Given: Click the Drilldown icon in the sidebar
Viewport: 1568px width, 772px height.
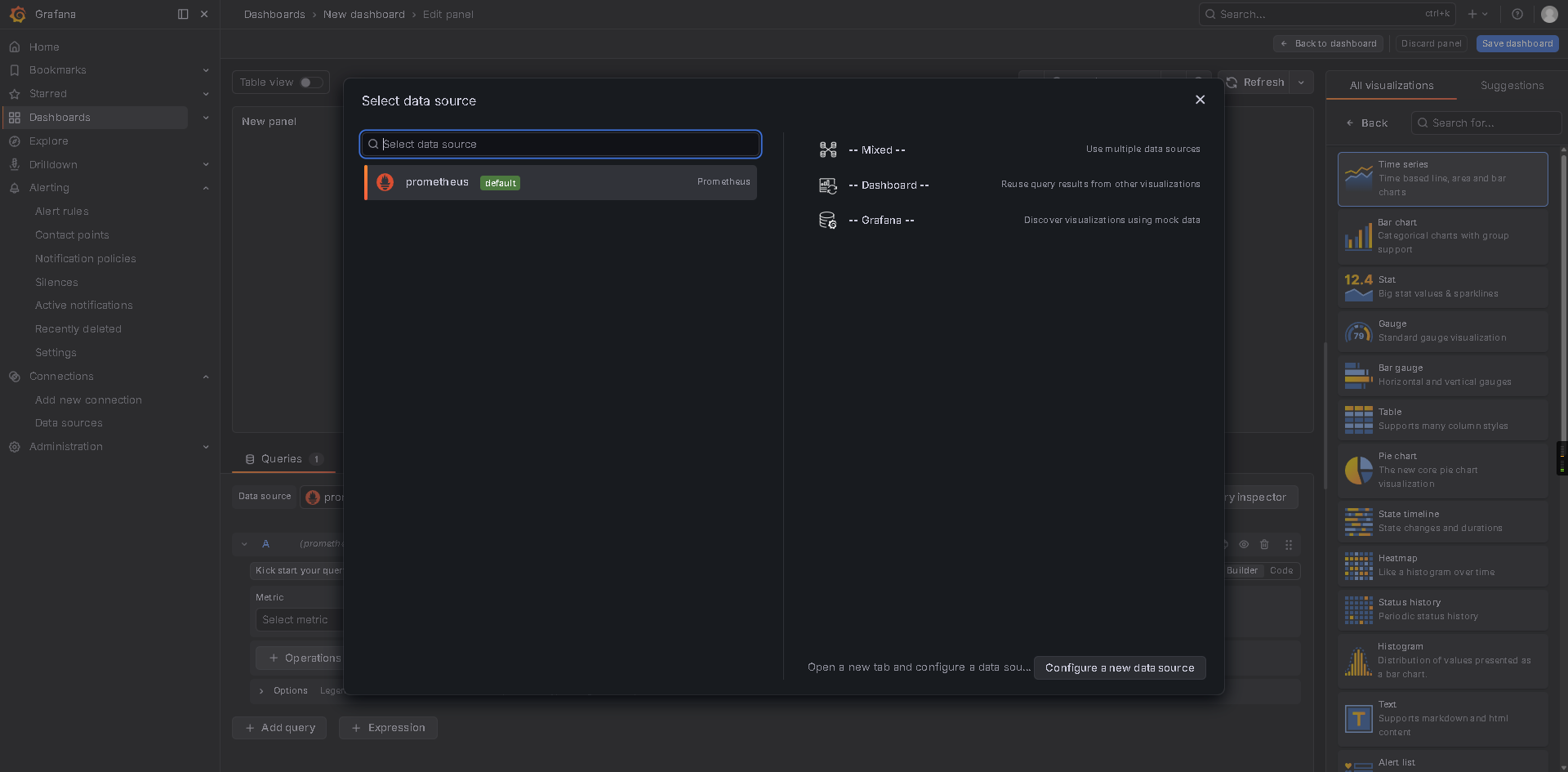Looking at the screenshot, I should (15, 164).
